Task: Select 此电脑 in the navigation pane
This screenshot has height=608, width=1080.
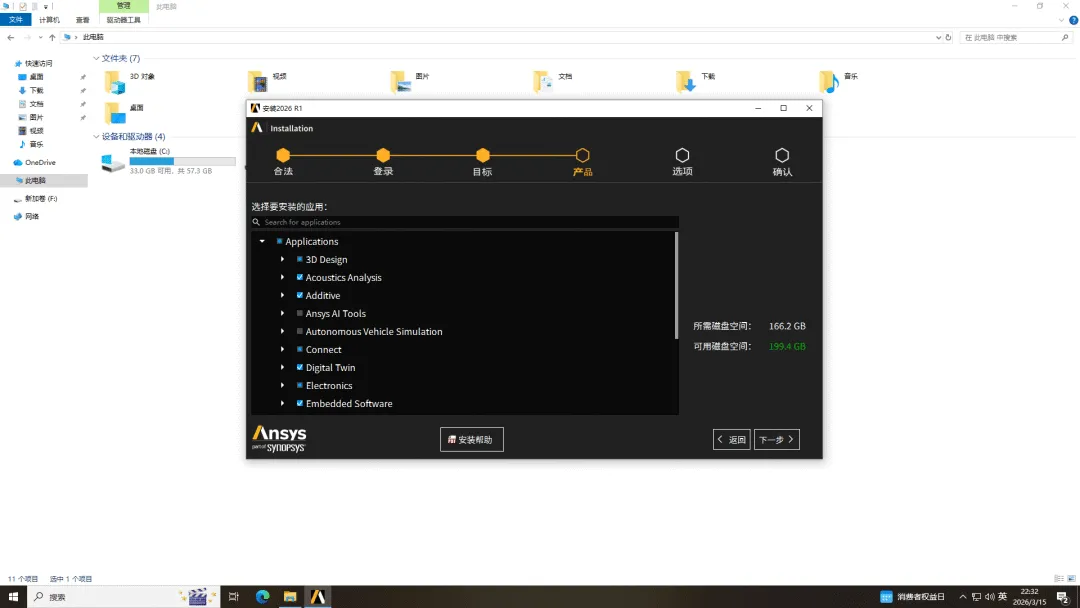Action: pos(35,180)
